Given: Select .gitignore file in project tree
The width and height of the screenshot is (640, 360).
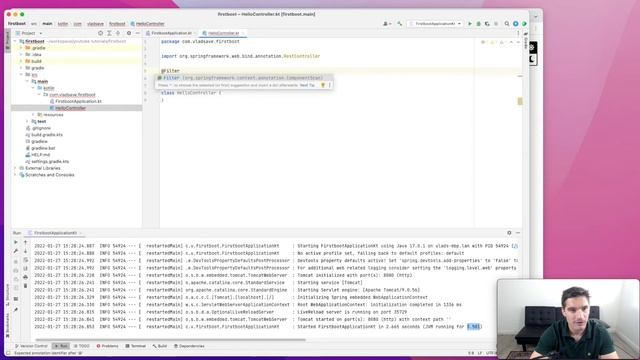Looking at the screenshot, I should click(x=41, y=128).
